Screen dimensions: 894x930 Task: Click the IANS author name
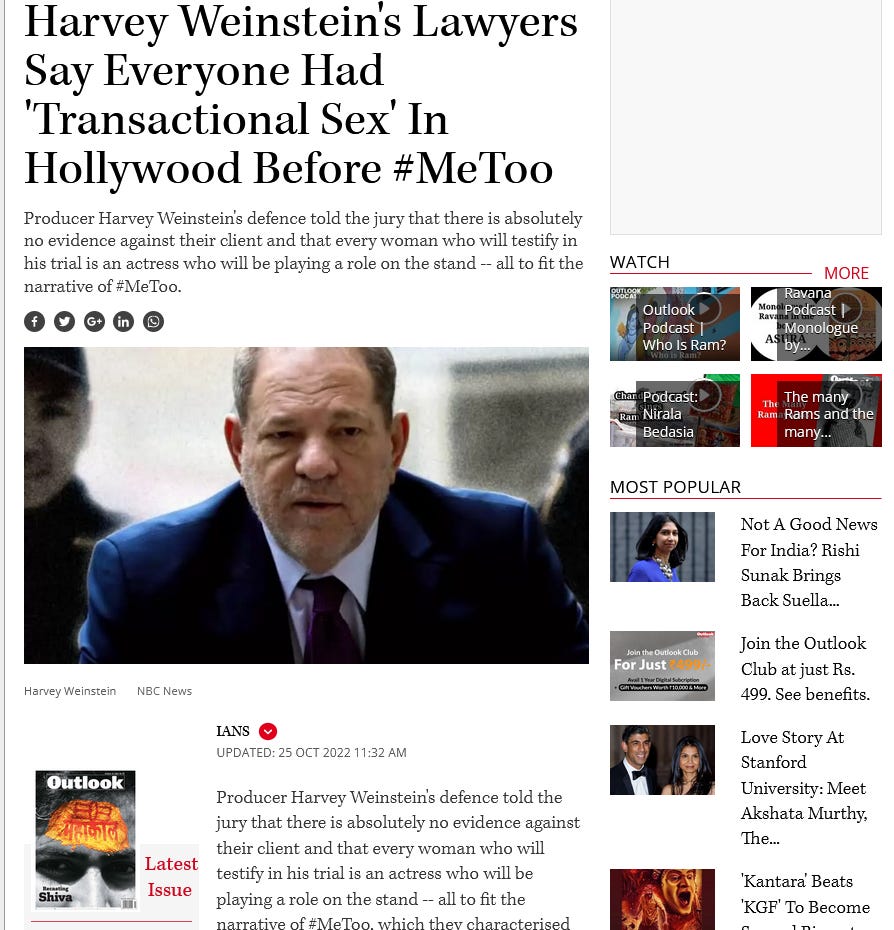coord(233,731)
